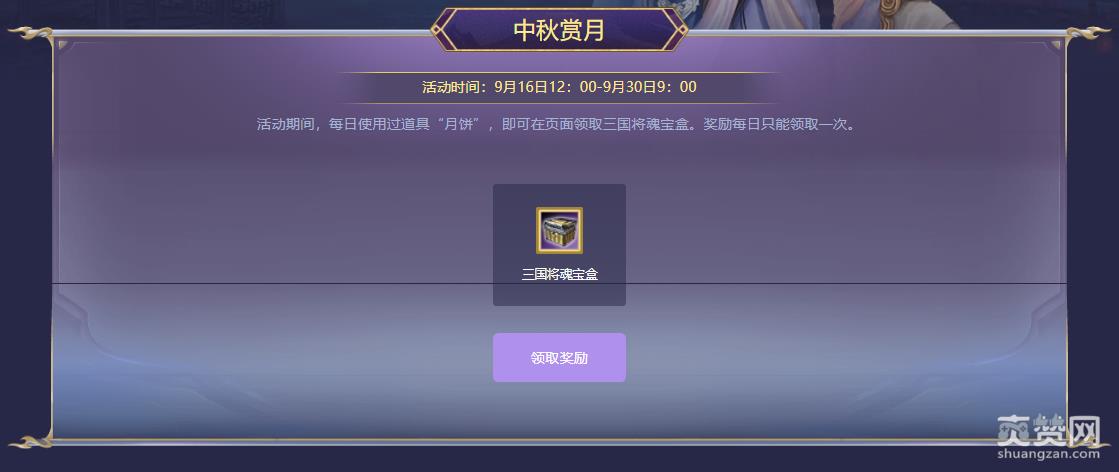Screen dimensions: 1119x472
Task: Click the bottom-left golden corner ornament
Action: 32,441
